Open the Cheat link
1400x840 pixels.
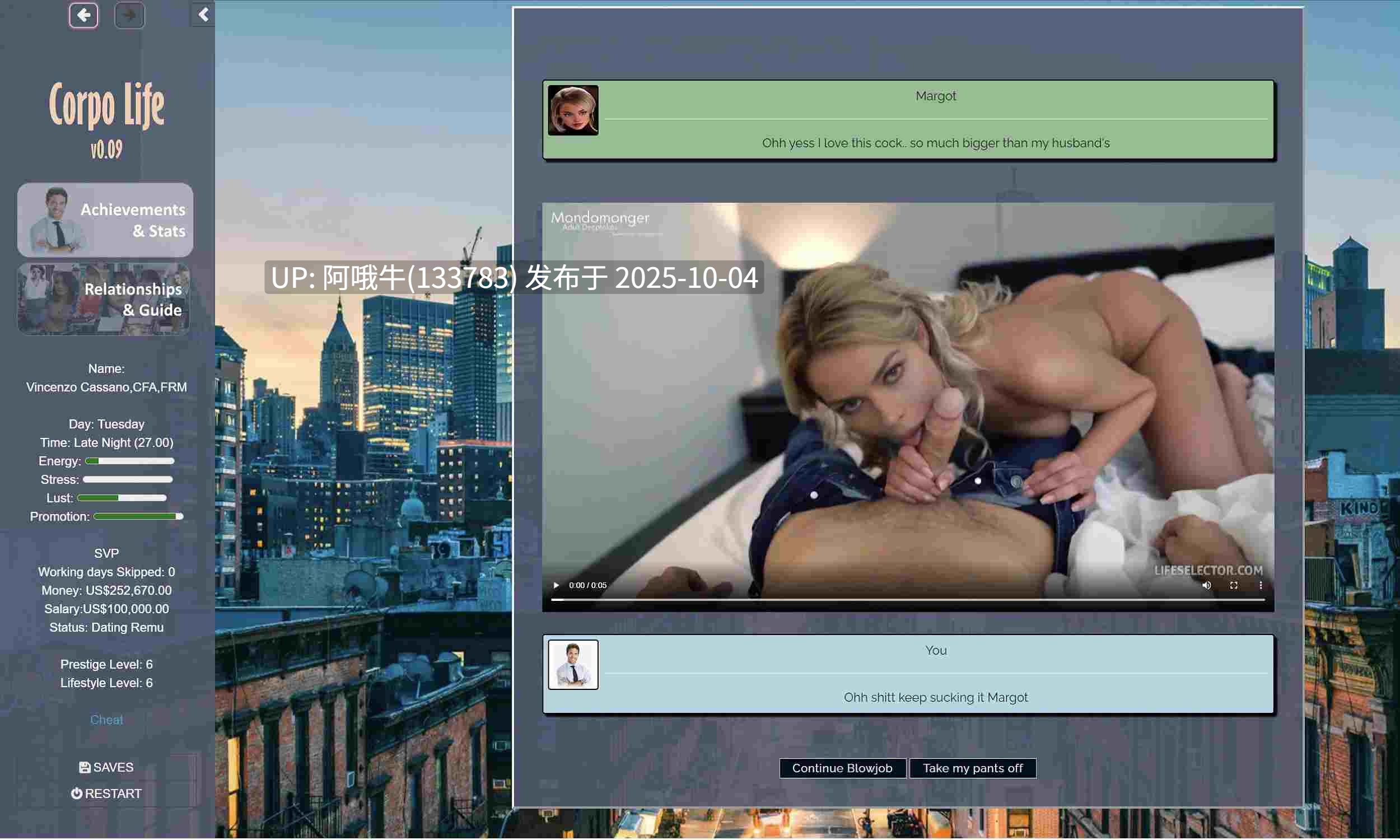pos(106,720)
